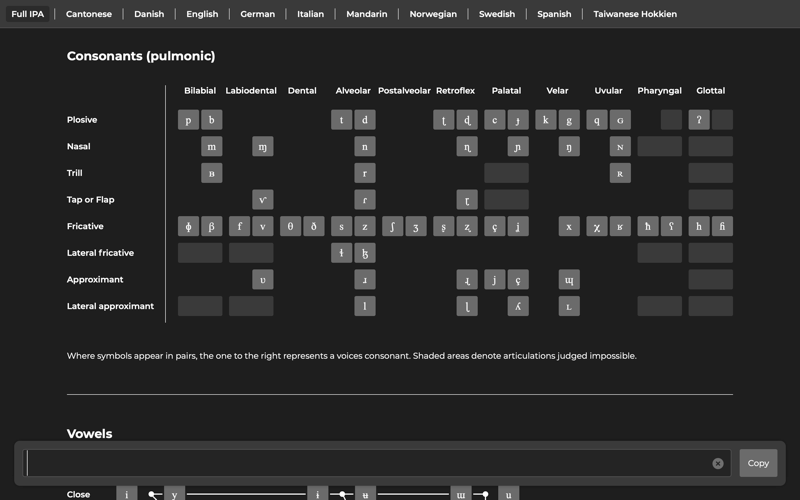Insert voiced uvular plosive ɢ
Image resolution: width=800 pixels, height=500 pixels.
620,120
